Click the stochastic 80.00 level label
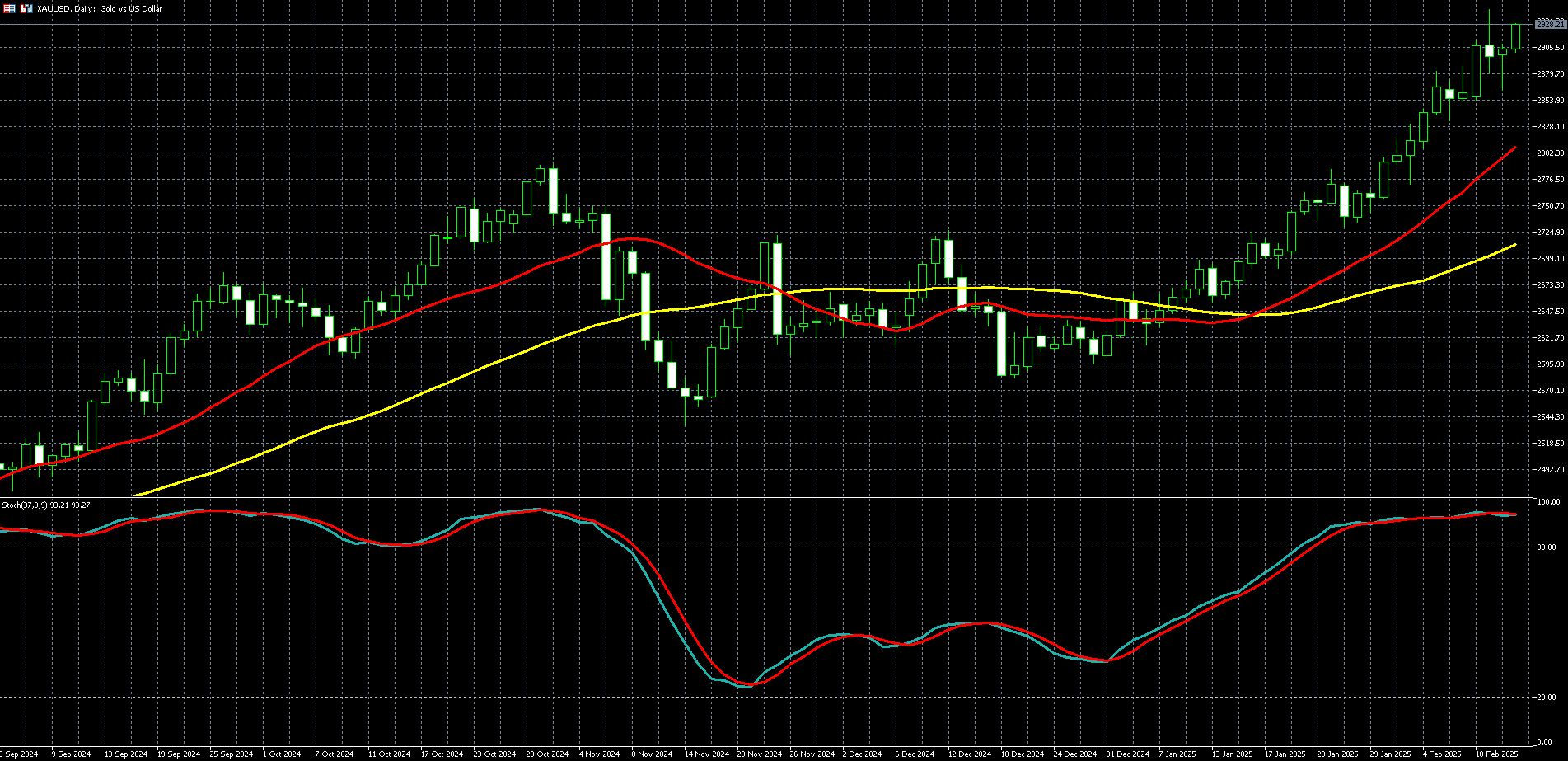Screen dimensions: 1568x761 (1547, 547)
